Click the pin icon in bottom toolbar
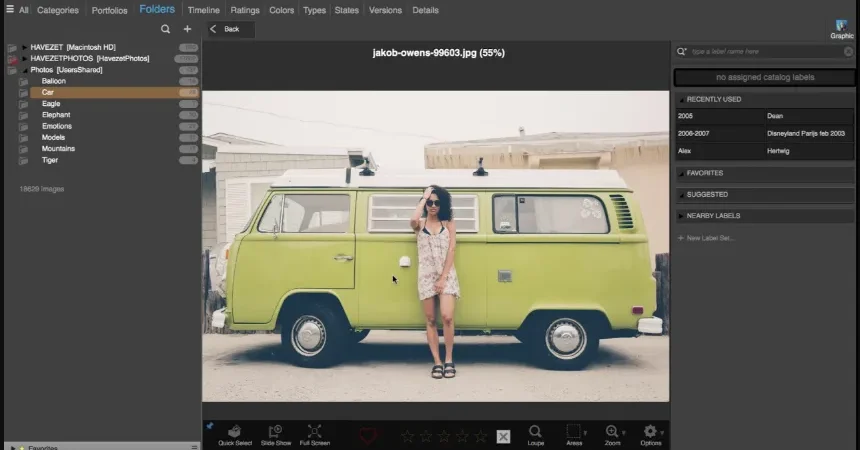 [210, 425]
